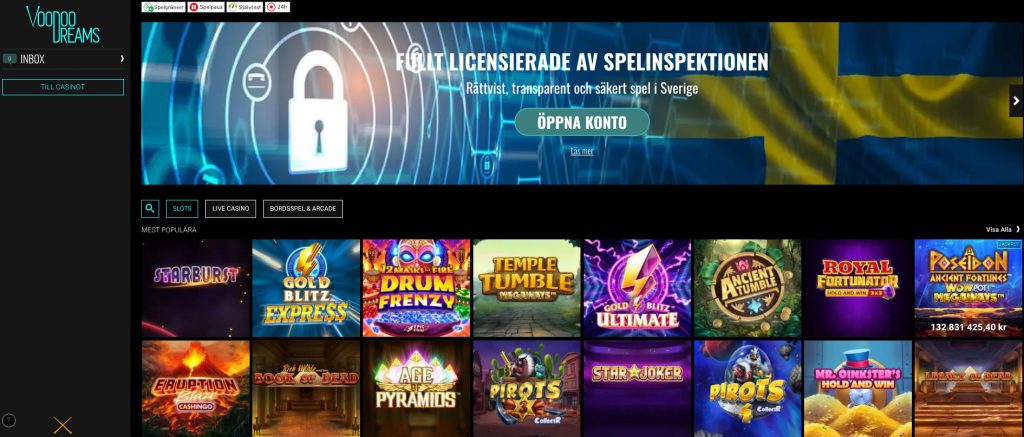Open the help question mark icon
1024x437 pixels.
click(9, 421)
